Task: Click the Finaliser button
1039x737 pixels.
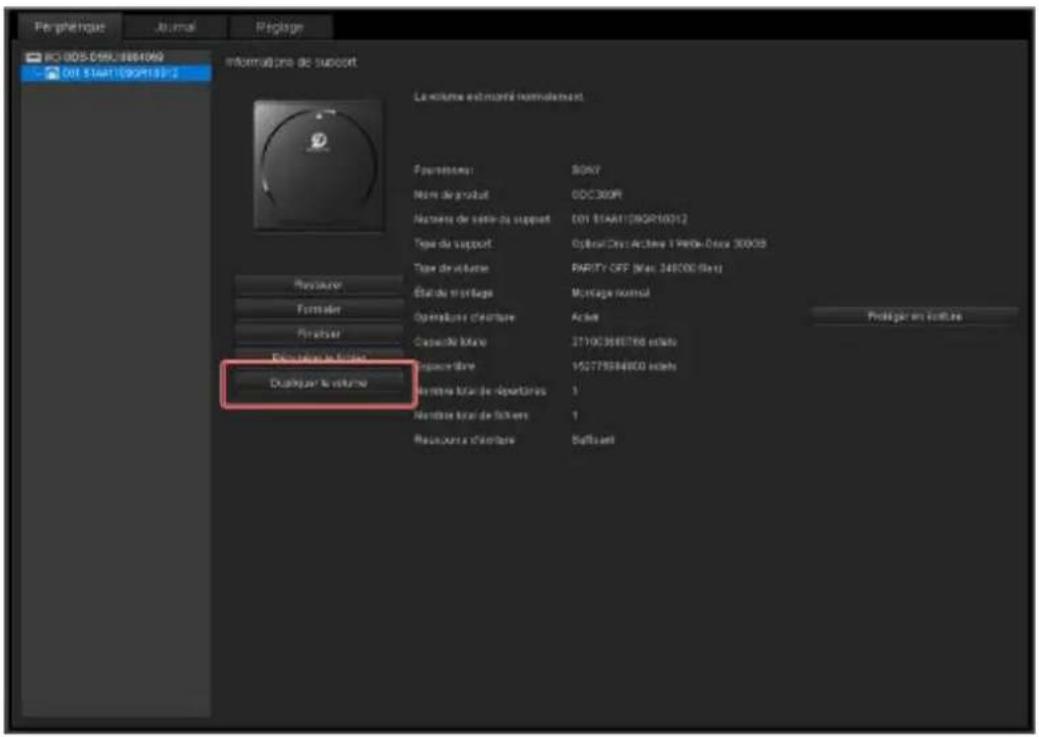Action: (x=319, y=333)
